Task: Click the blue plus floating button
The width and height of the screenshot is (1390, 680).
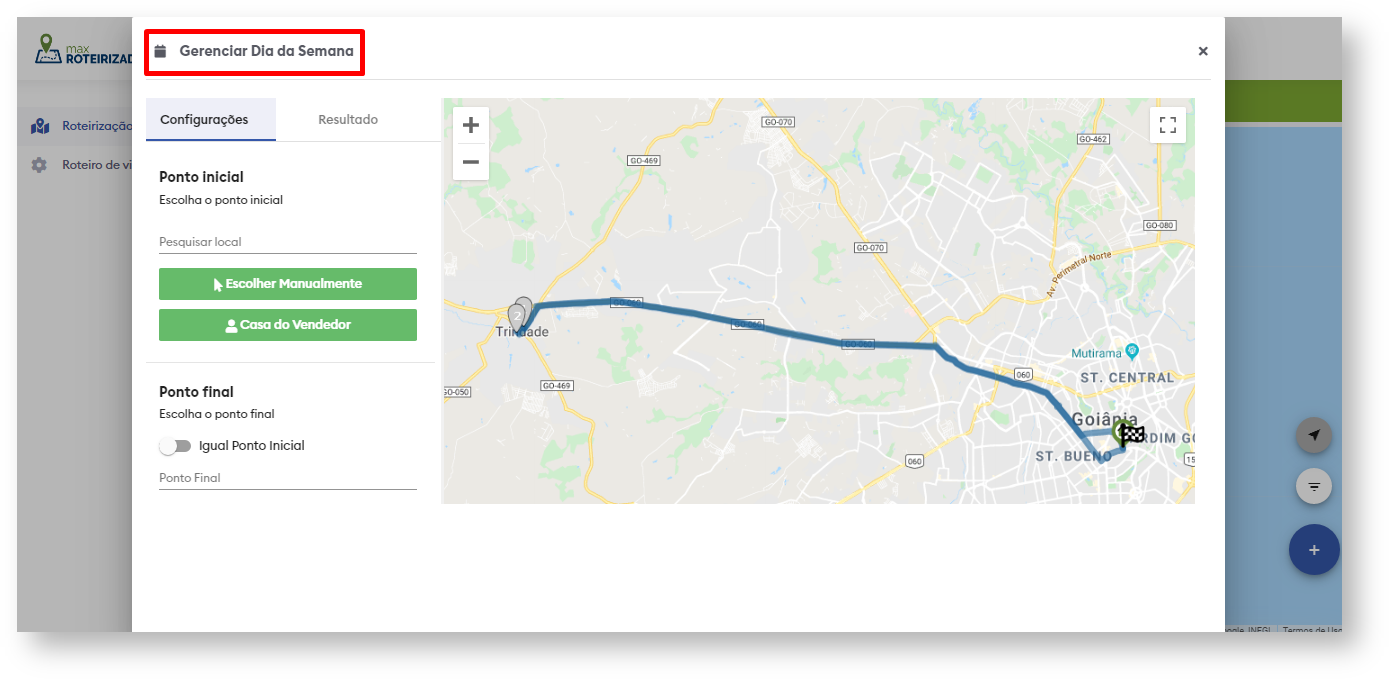Action: [x=1314, y=550]
